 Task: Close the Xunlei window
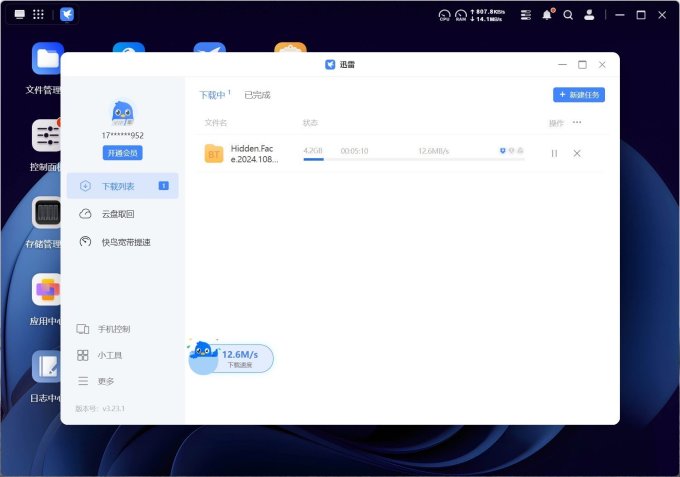[x=602, y=65]
